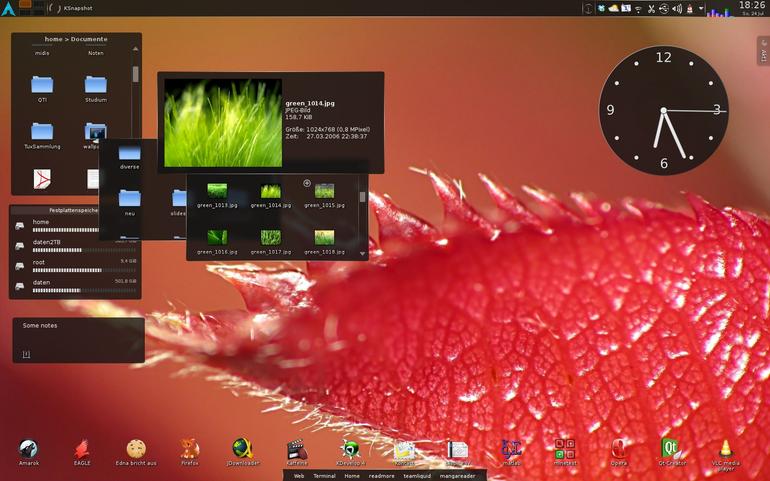The image size is (770, 481).
Task: Switch to the teamliquid tab
Action: coord(417,476)
